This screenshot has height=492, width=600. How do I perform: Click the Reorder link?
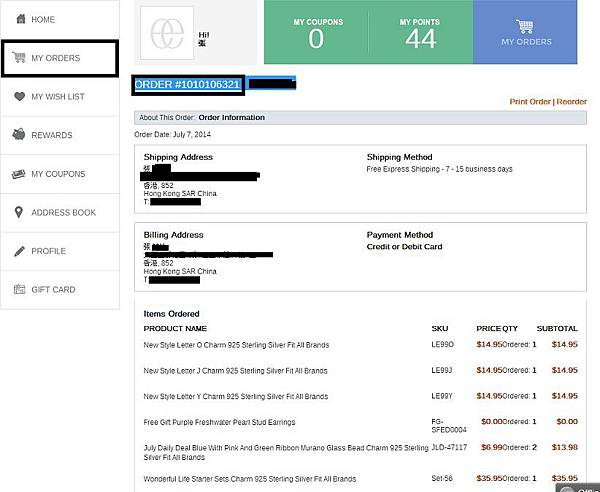[571, 102]
